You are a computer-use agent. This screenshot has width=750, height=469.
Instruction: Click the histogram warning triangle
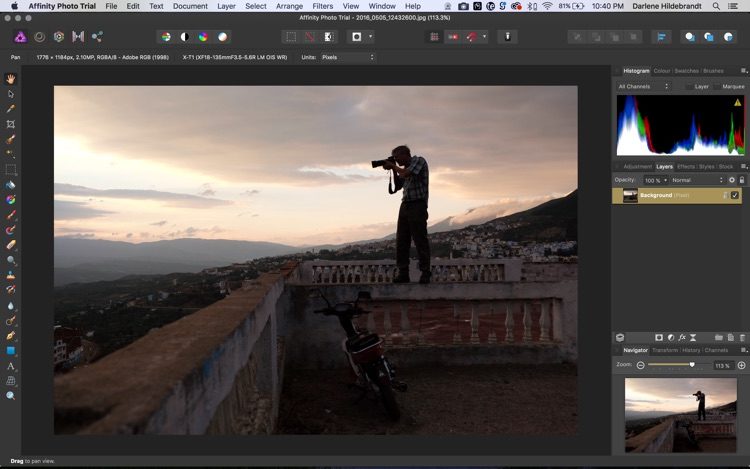(738, 102)
